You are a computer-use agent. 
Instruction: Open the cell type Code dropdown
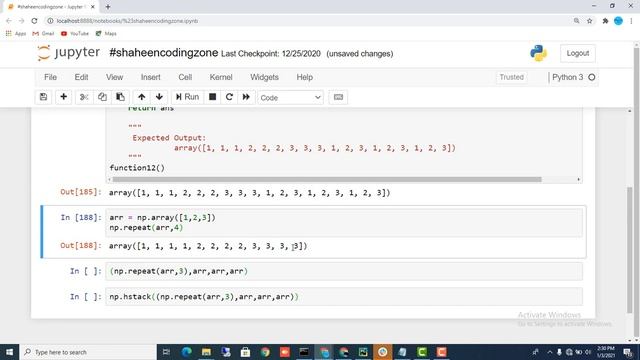(x=290, y=98)
